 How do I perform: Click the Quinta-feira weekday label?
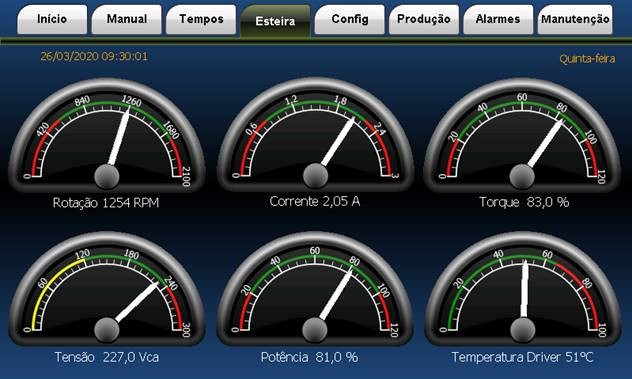[x=587, y=59]
